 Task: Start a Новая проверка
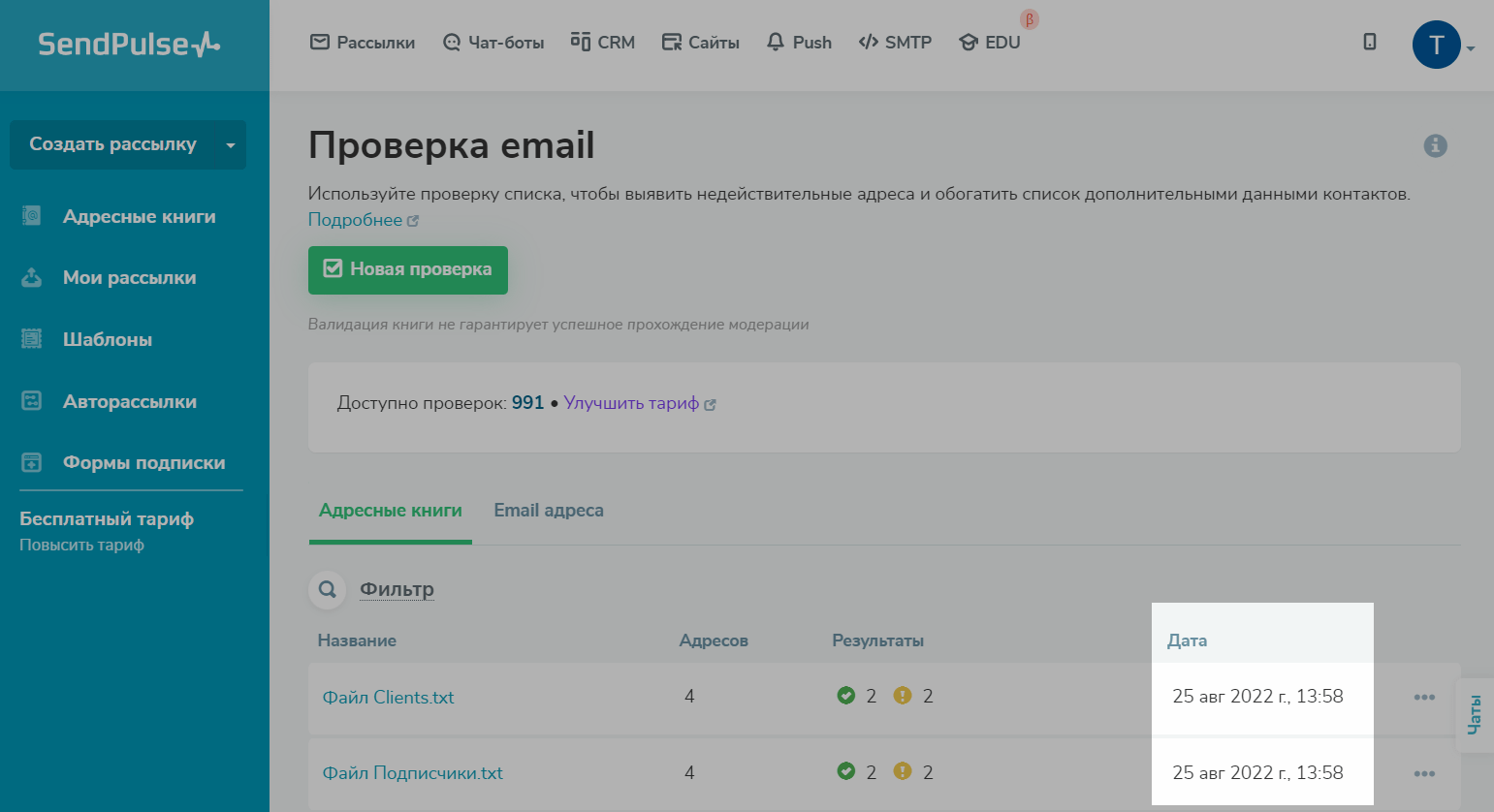408,269
